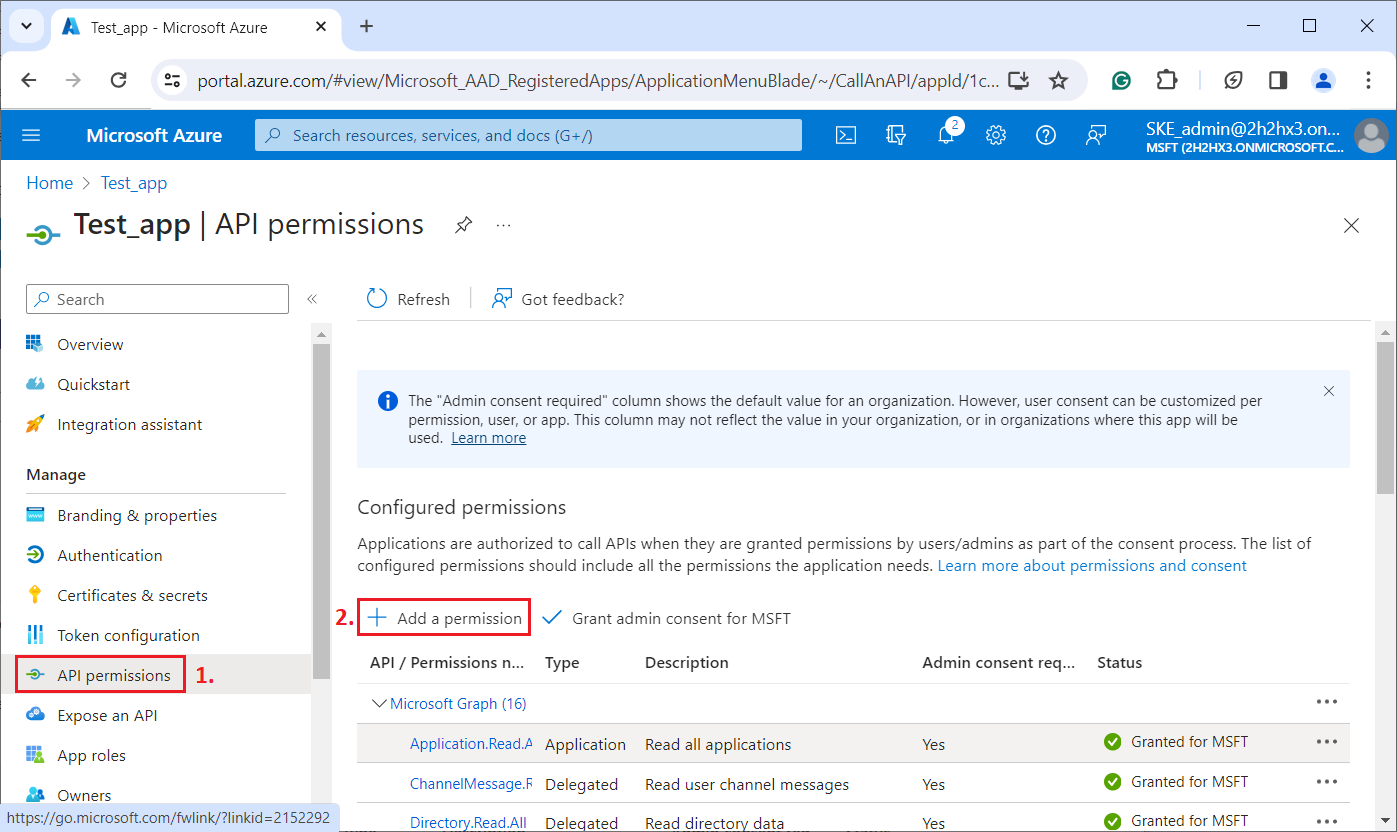Click Add a permission button
The height and width of the screenshot is (832, 1397).
click(x=445, y=618)
